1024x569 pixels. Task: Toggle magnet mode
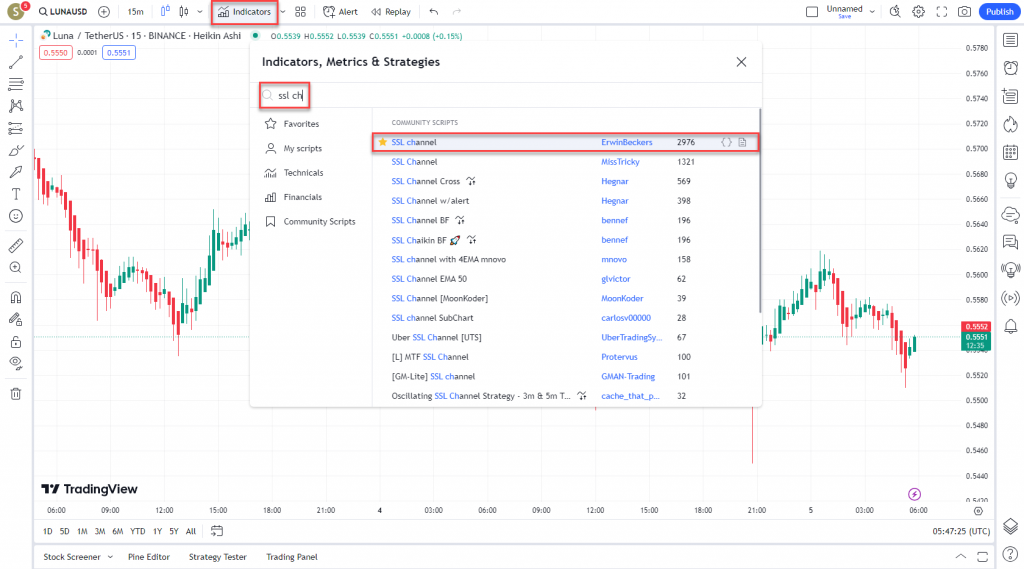tap(16, 297)
